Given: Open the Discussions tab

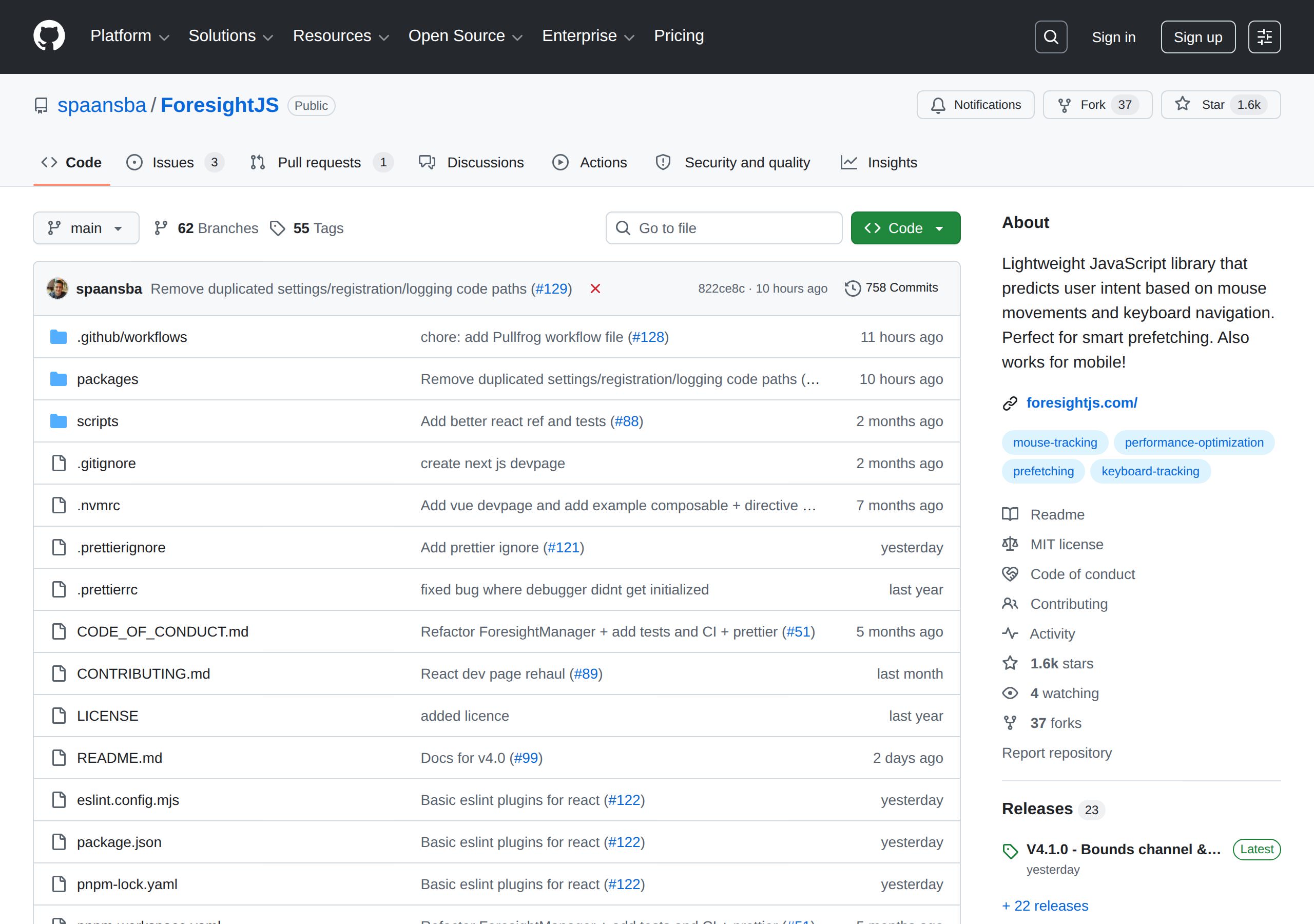Looking at the screenshot, I should (x=471, y=163).
